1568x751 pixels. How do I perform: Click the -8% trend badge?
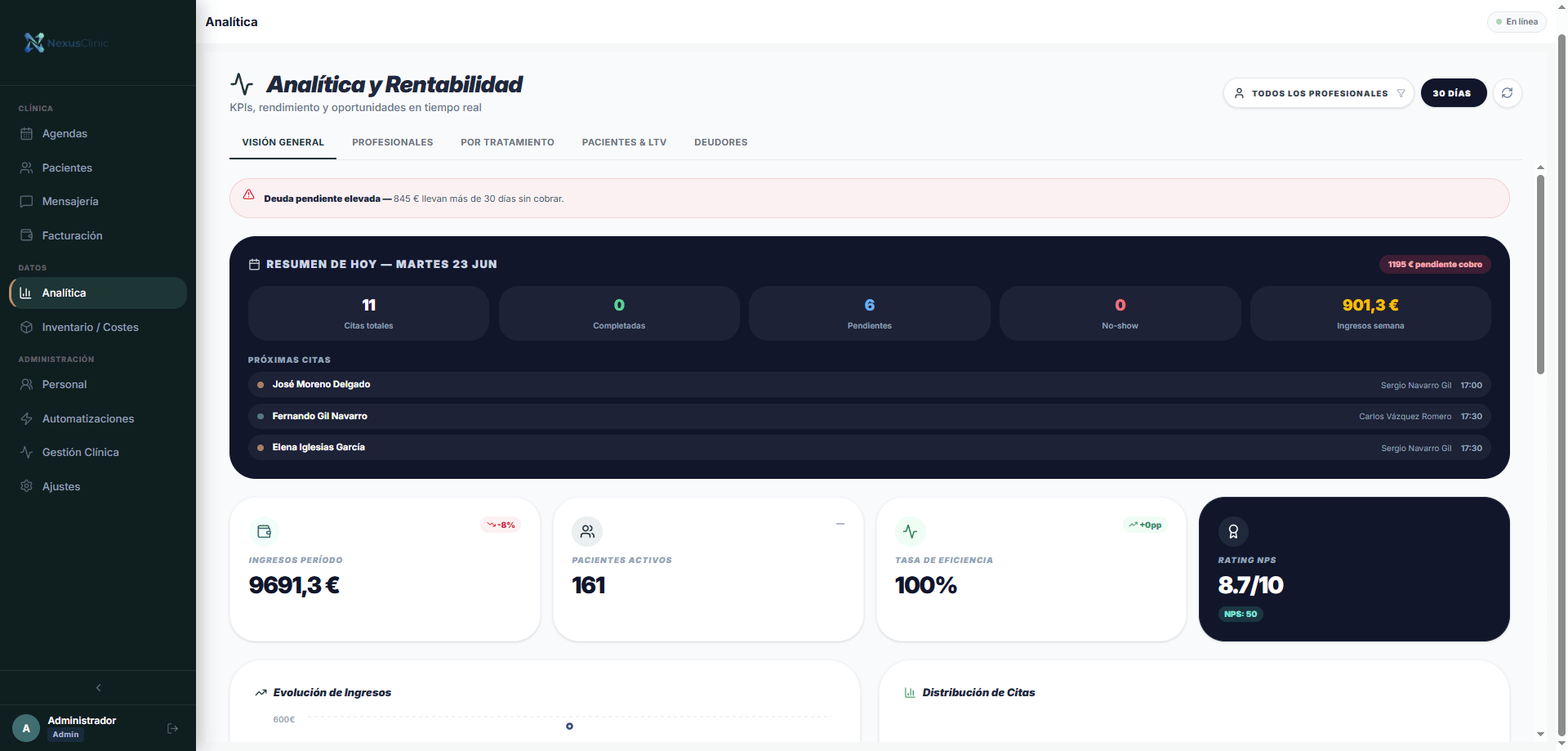[501, 525]
